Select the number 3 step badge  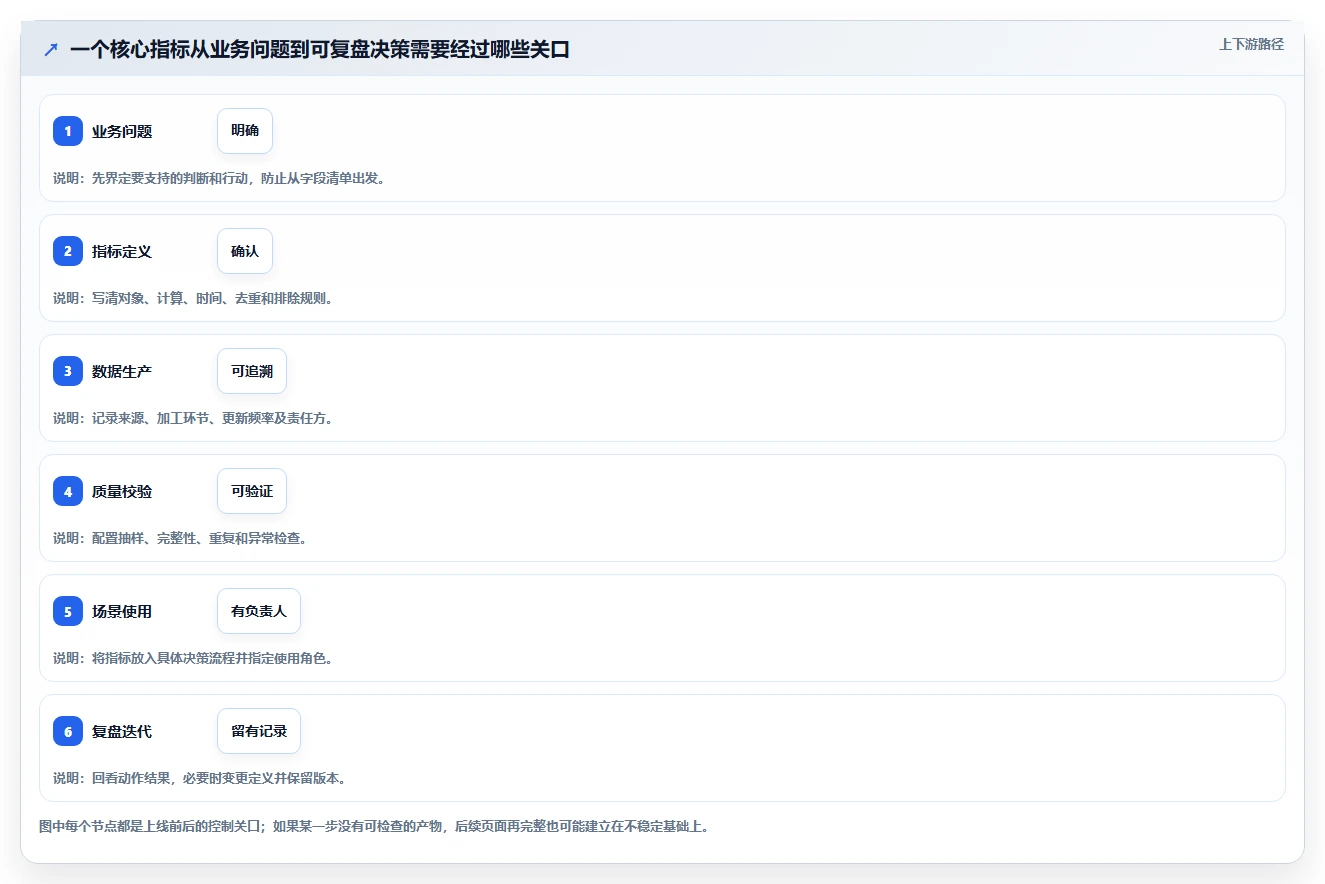point(68,371)
